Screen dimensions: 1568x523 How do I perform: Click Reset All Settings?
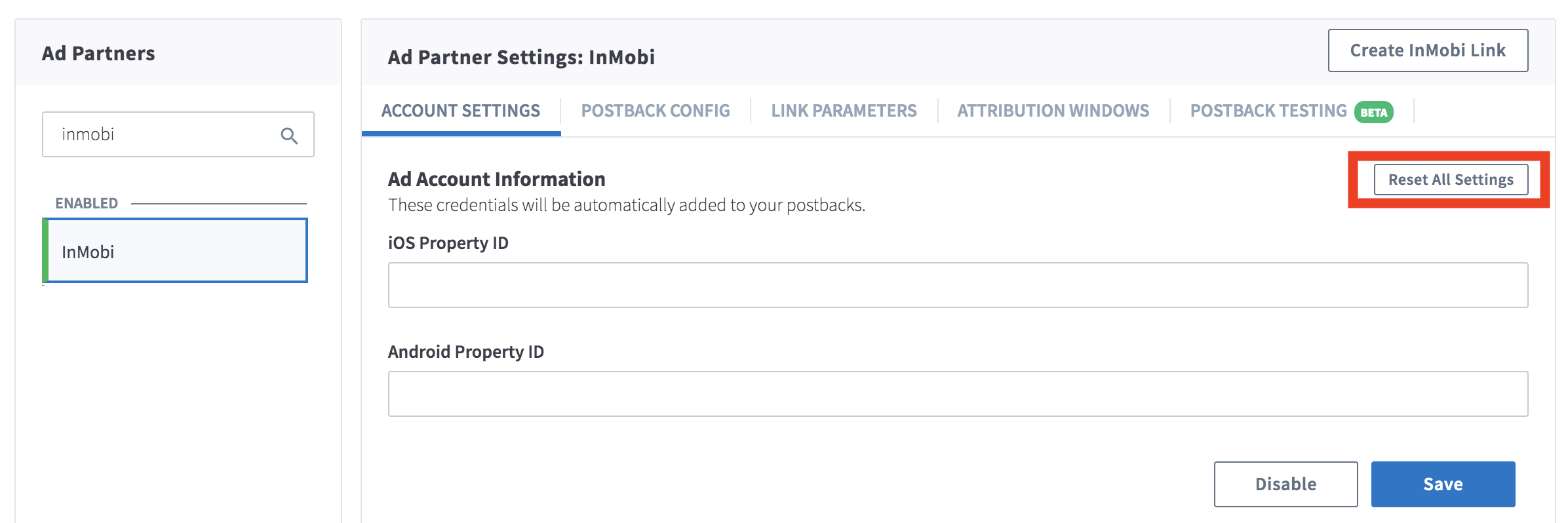1450,180
